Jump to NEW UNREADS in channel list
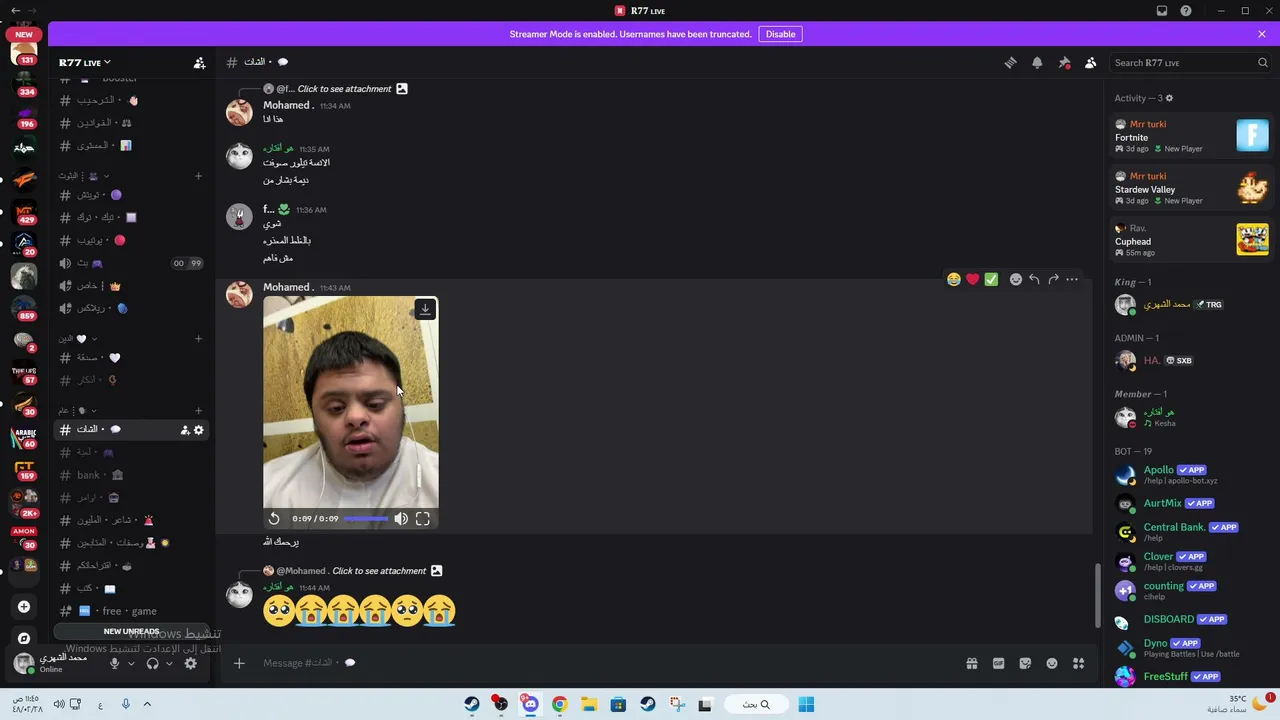Screen dimensions: 1280x720 click(131, 631)
